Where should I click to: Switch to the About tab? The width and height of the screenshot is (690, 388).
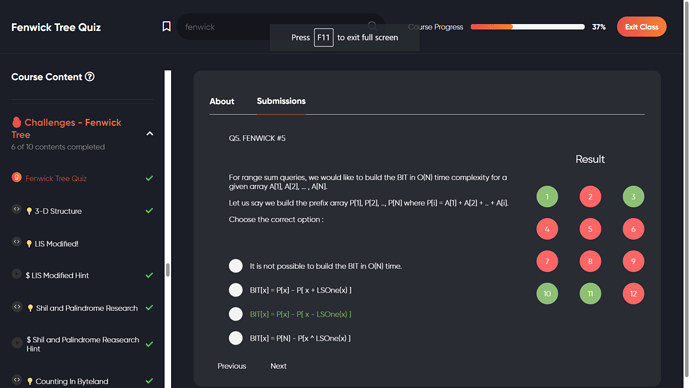pos(222,101)
